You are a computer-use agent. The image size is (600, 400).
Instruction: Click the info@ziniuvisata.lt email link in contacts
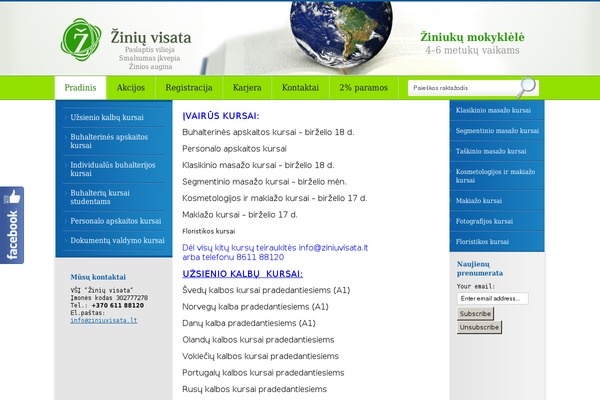(x=104, y=320)
